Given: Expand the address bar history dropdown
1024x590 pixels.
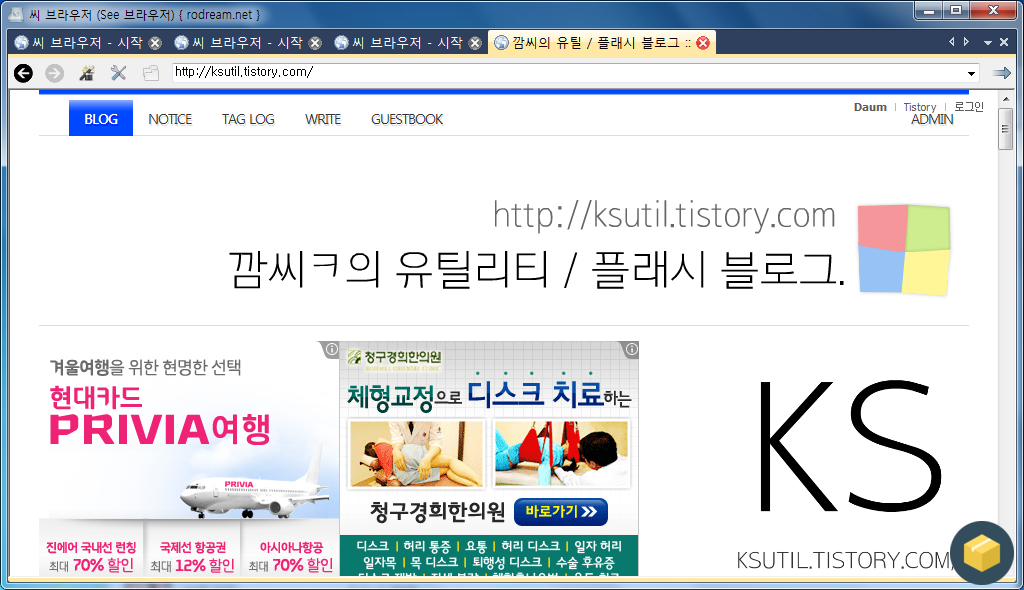Looking at the screenshot, I should tap(971, 73).
